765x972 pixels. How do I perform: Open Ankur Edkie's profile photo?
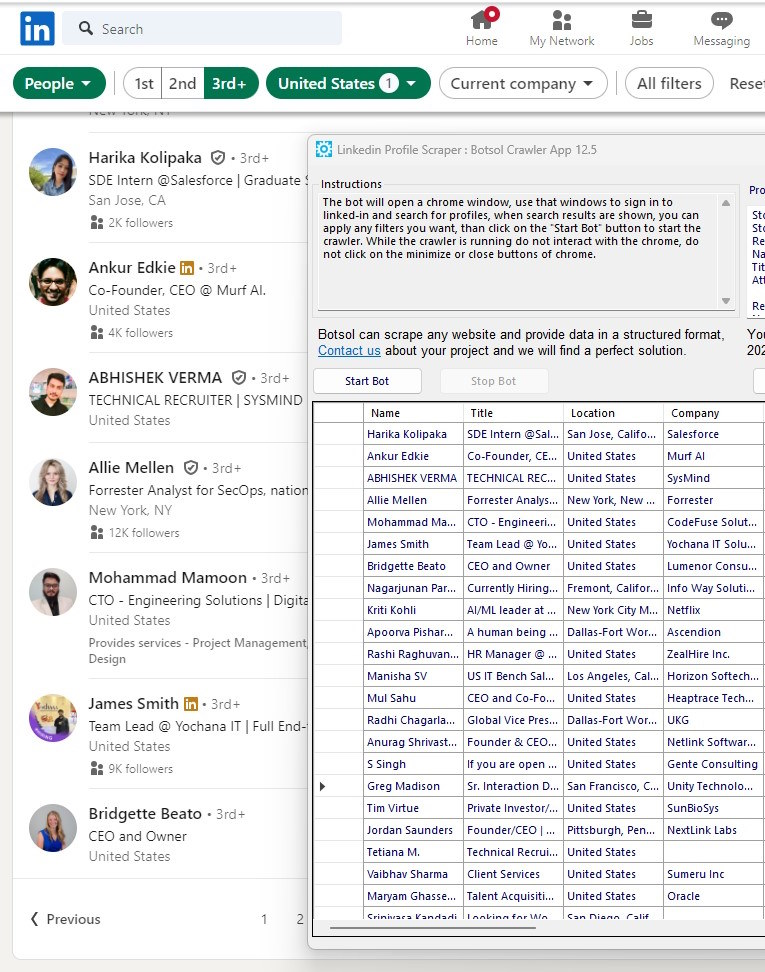tap(53, 282)
